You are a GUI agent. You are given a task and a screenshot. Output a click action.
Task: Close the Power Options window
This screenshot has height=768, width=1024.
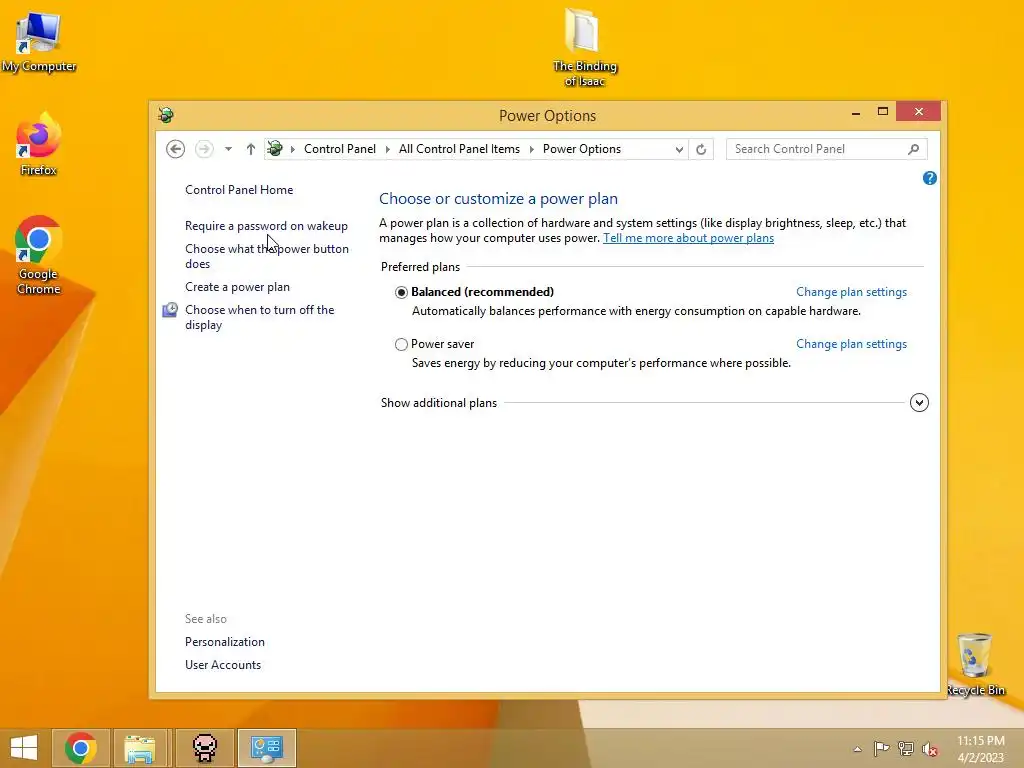click(918, 112)
